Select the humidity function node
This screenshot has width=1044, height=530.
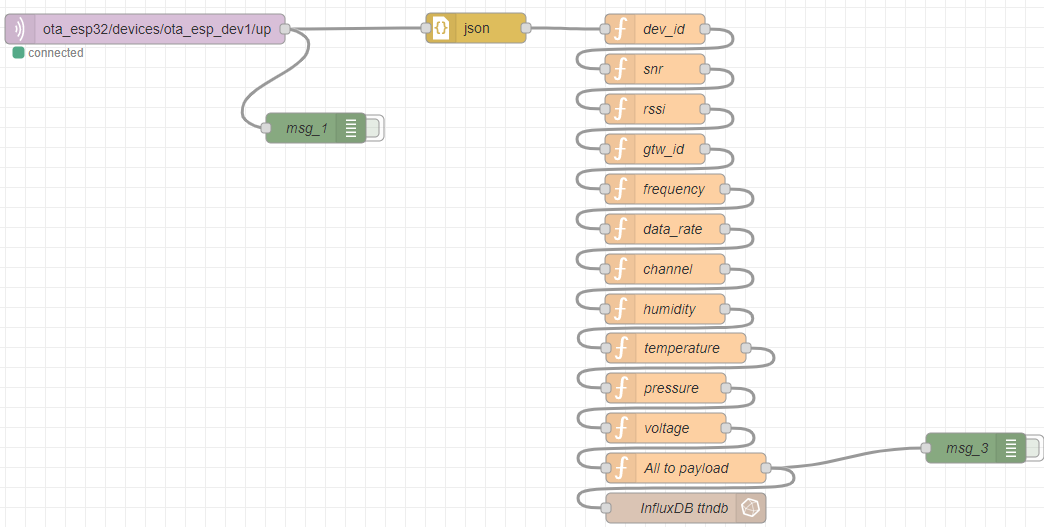(665, 309)
